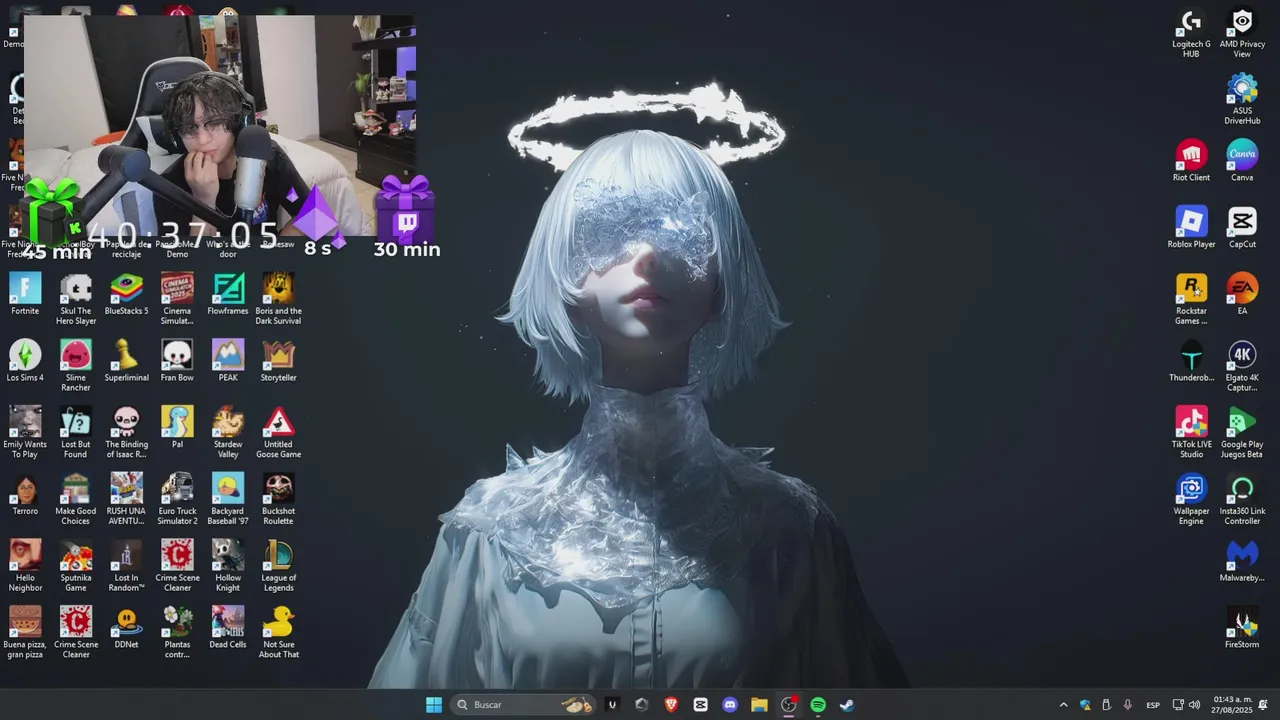Select The Binding of Isaac icon
Screen dimensions: 1280x720
coord(126,432)
